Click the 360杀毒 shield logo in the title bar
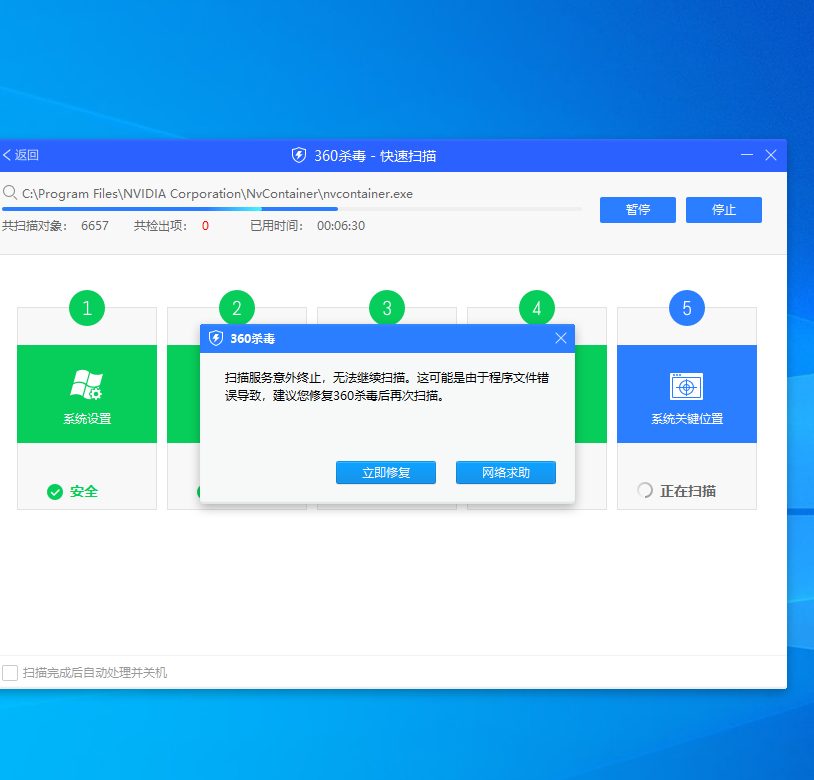The width and height of the screenshot is (814, 780). [x=297, y=155]
